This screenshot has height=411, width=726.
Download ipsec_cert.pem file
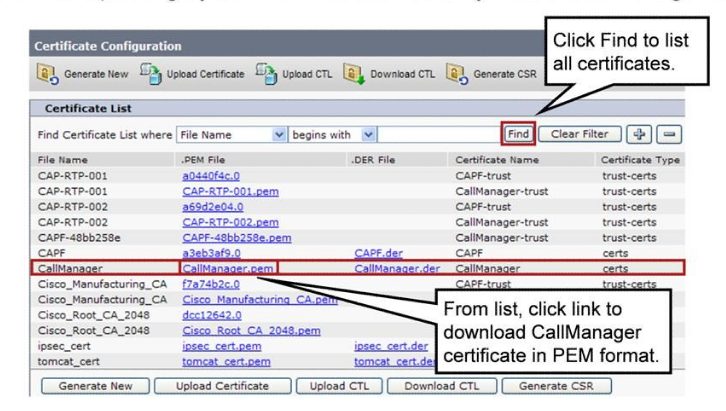(221, 346)
